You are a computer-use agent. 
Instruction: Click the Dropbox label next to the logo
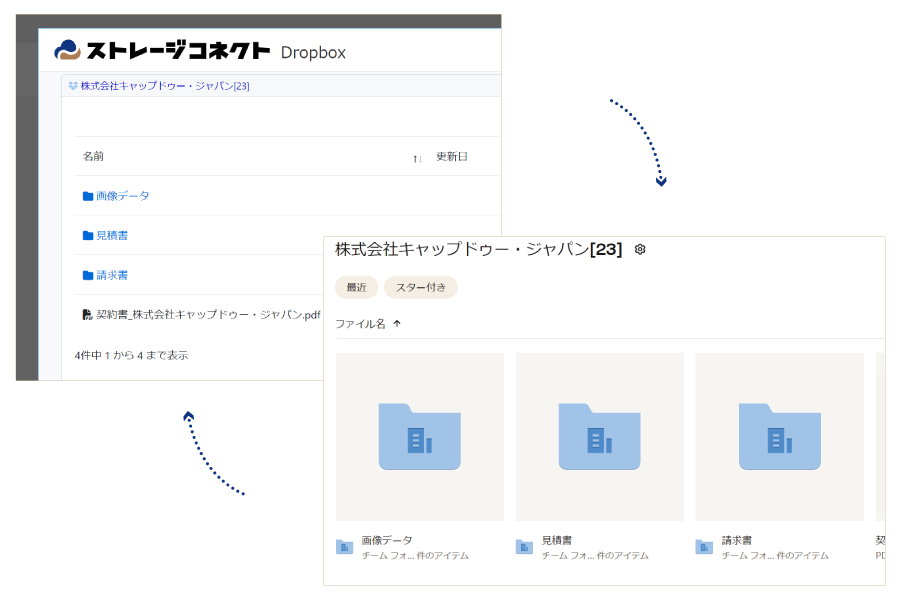coord(313,53)
